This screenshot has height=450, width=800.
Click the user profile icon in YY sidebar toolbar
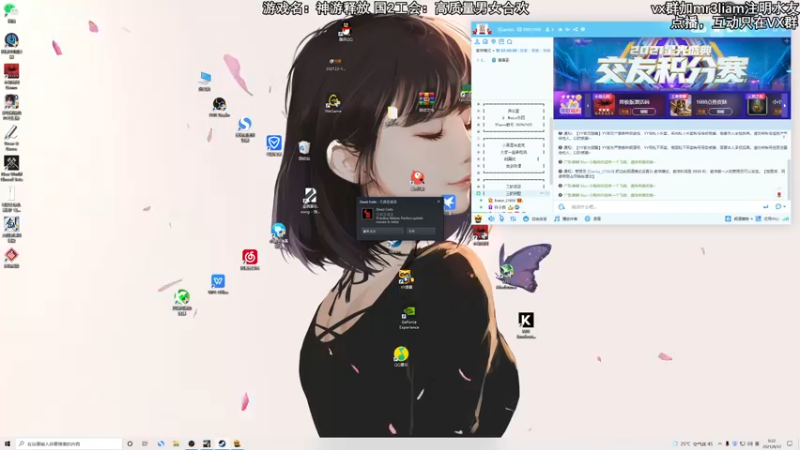pos(477,42)
